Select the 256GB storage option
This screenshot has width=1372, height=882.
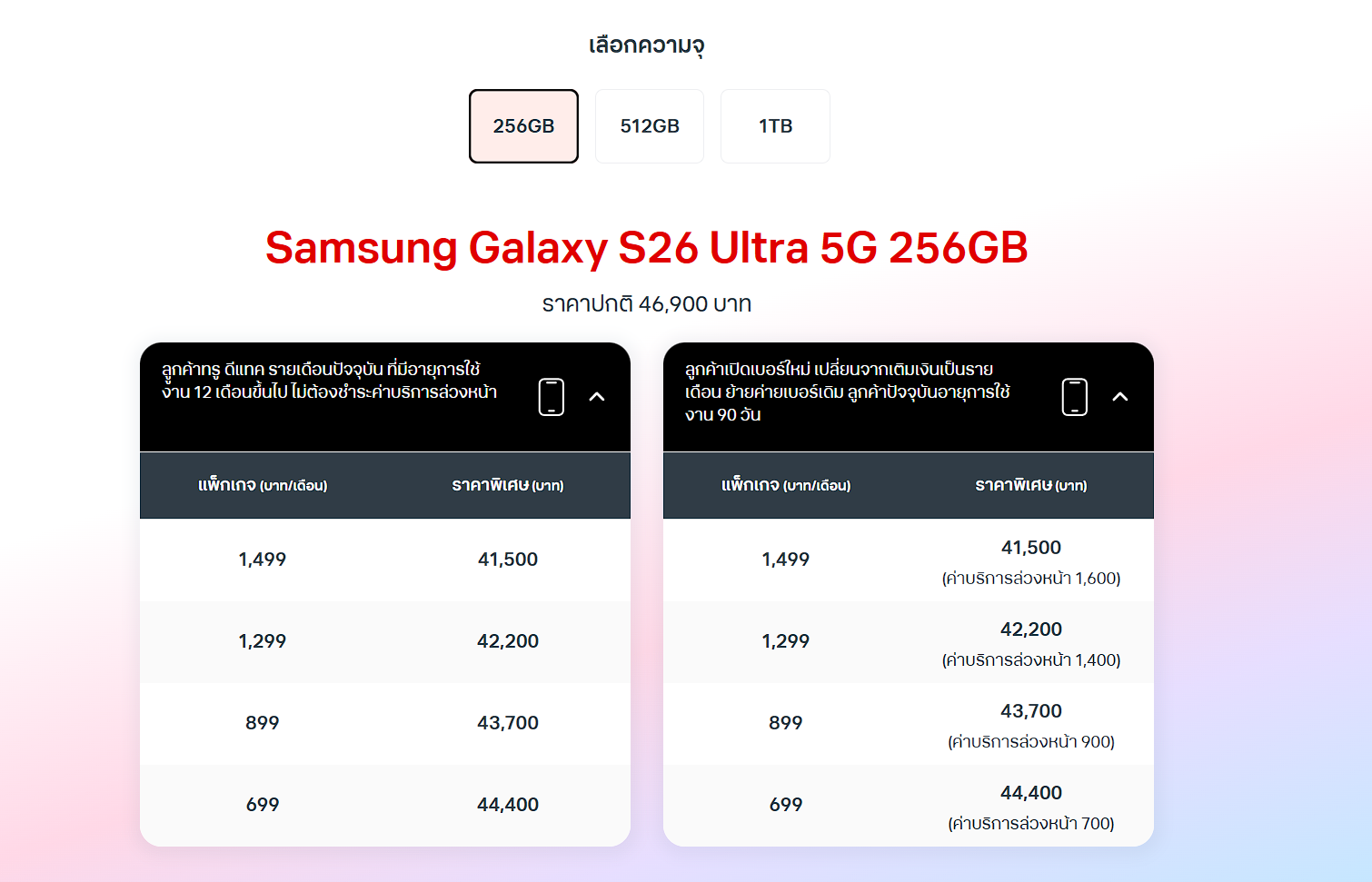point(523,126)
